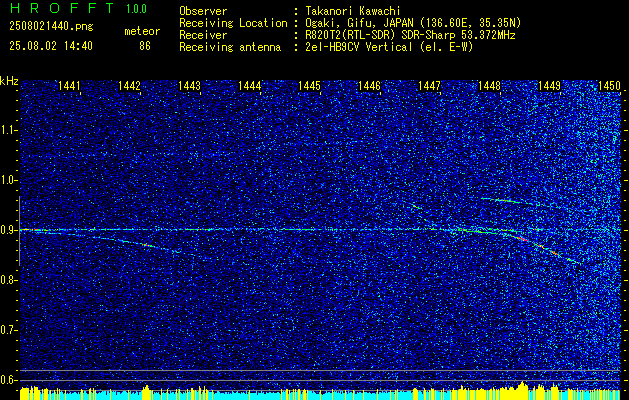Click the 1442 time axis marker

[129, 85]
